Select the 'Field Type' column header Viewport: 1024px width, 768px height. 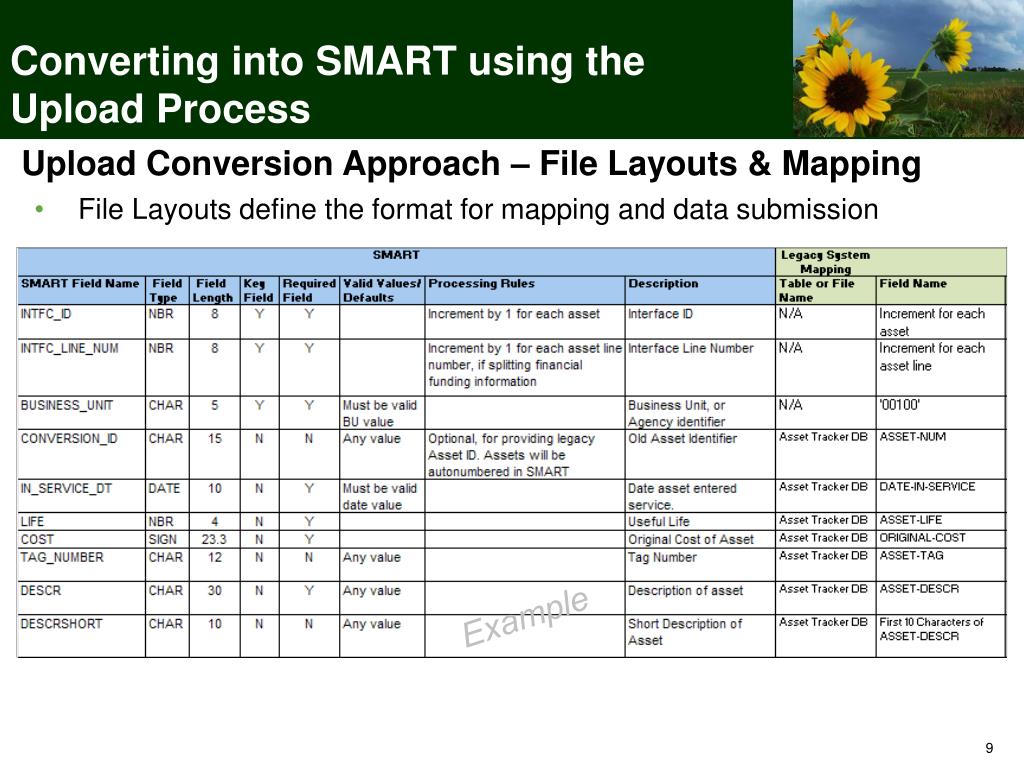coord(167,291)
